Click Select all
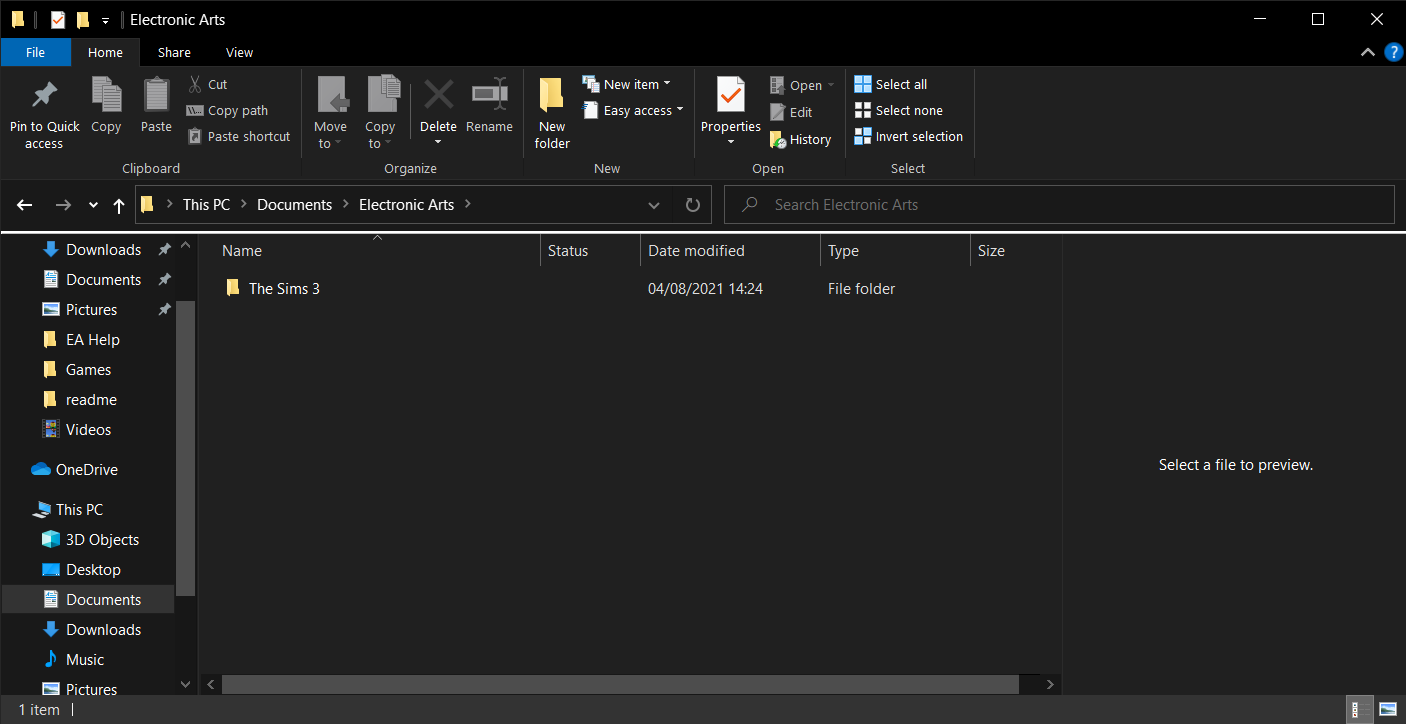Viewport: 1406px width, 724px height. (x=891, y=85)
